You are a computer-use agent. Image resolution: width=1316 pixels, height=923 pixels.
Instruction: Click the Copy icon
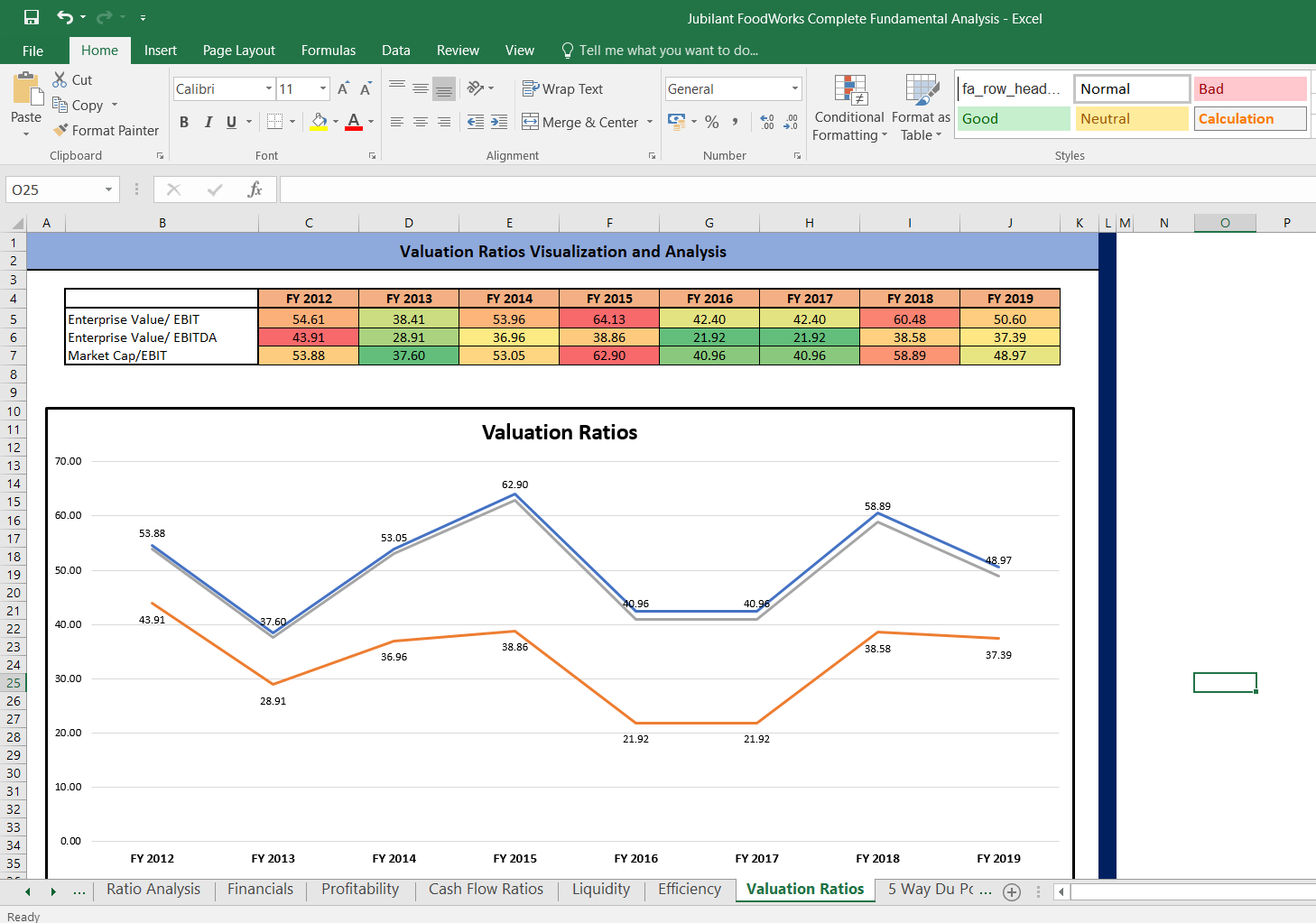(60, 105)
